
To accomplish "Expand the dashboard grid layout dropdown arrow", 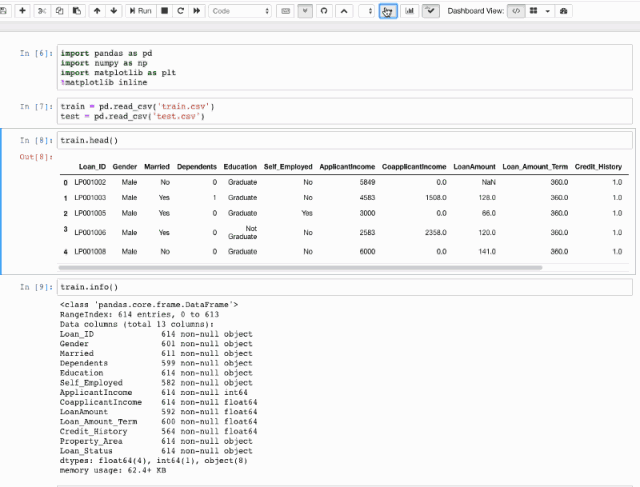I will coord(548,10).
